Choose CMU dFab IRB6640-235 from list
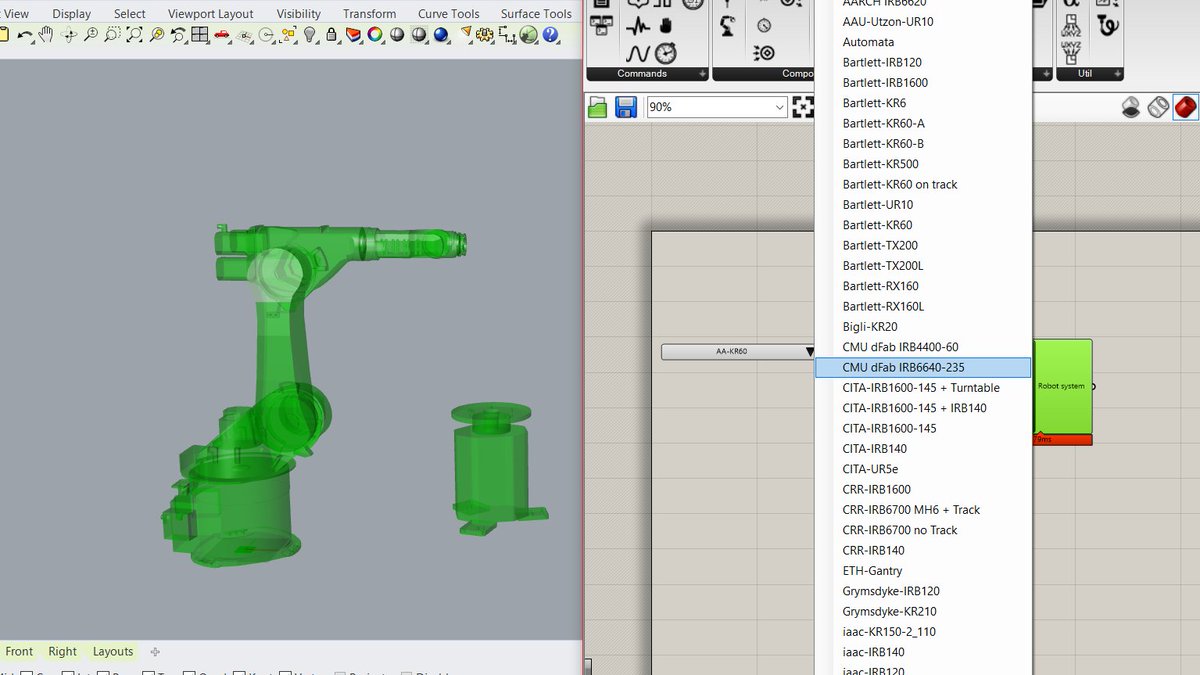1200x675 pixels. (x=924, y=367)
